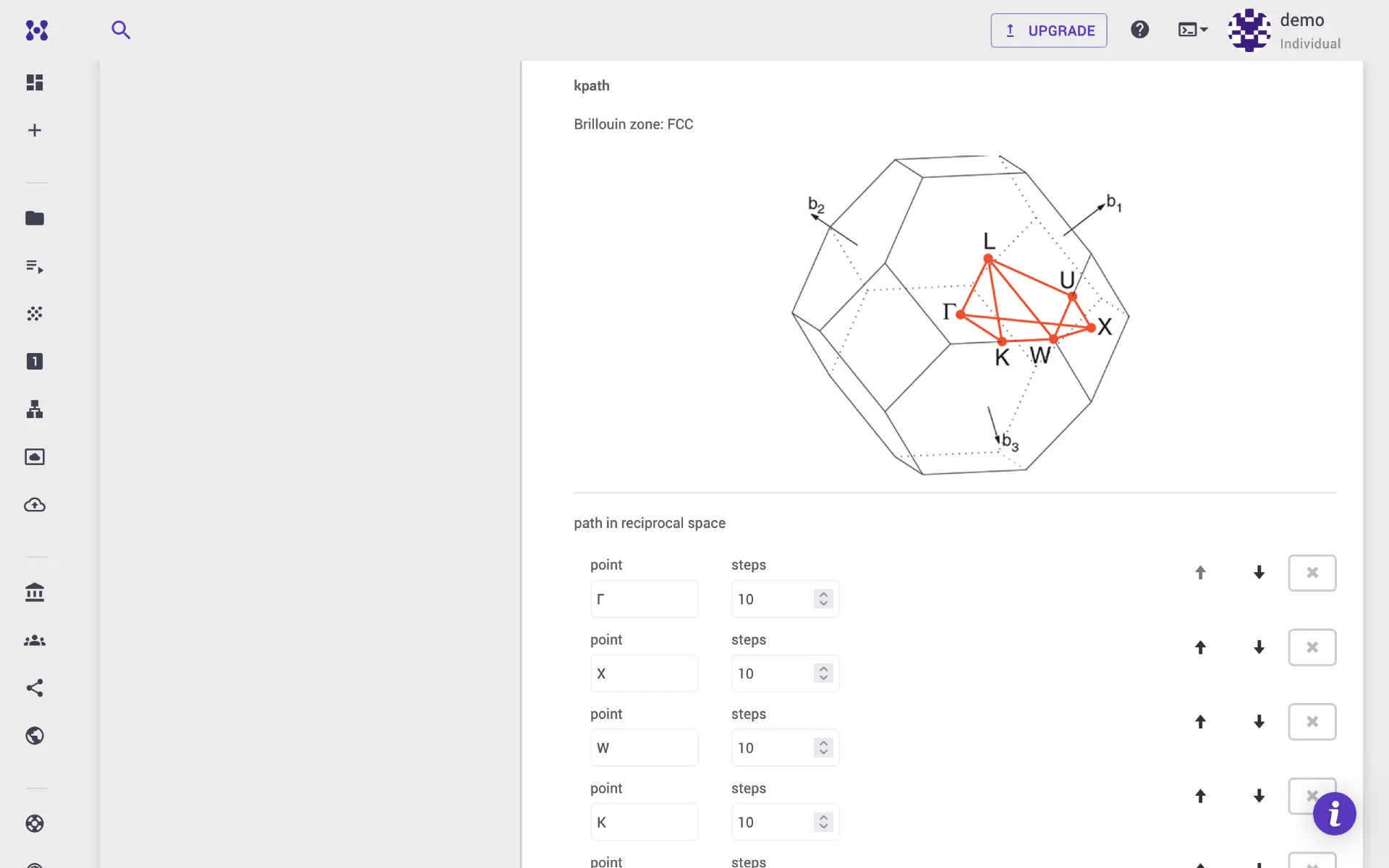Open the search tool at the top
The height and width of the screenshot is (868, 1389).
[122, 30]
